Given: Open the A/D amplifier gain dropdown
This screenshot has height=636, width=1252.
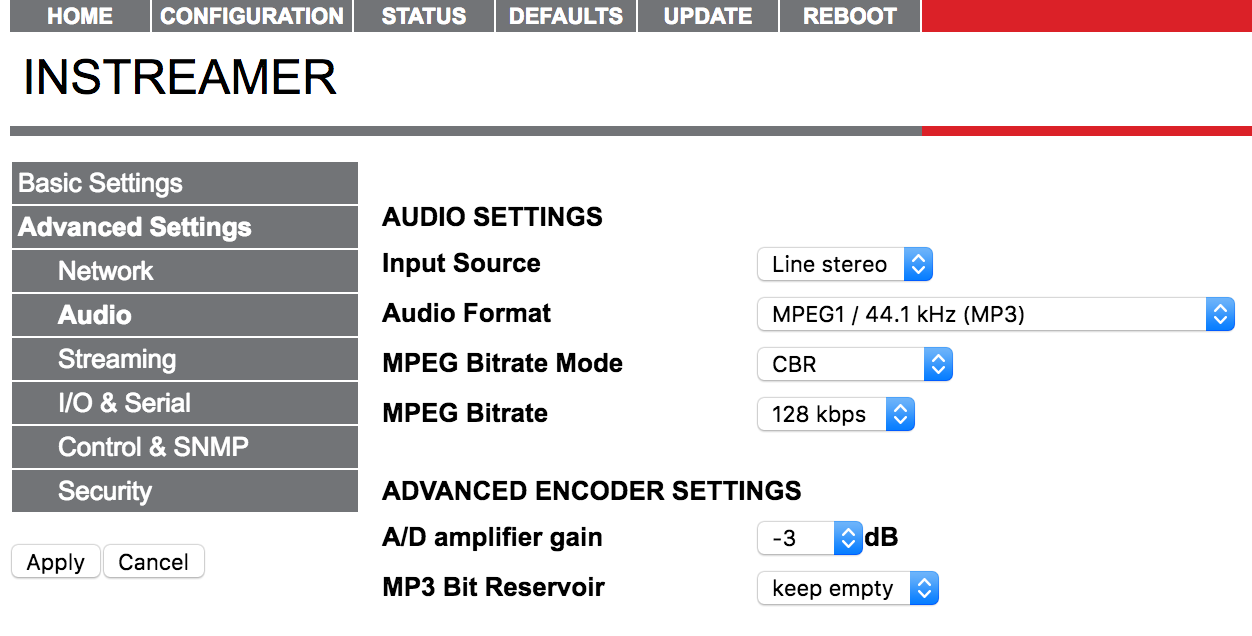Looking at the screenshot, I should tap(810, 538).
